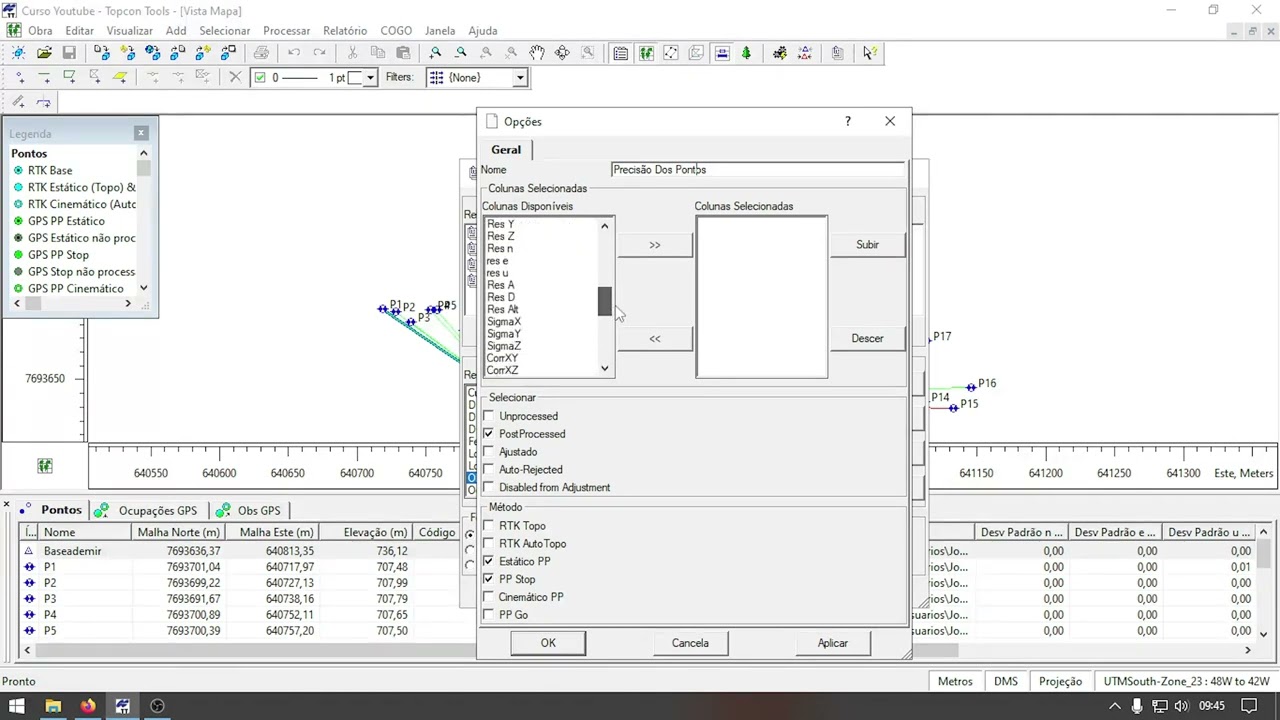Select the Geral tab in Opções
The width and height of the screenshot is (1280, 720).
click(506, 149)
